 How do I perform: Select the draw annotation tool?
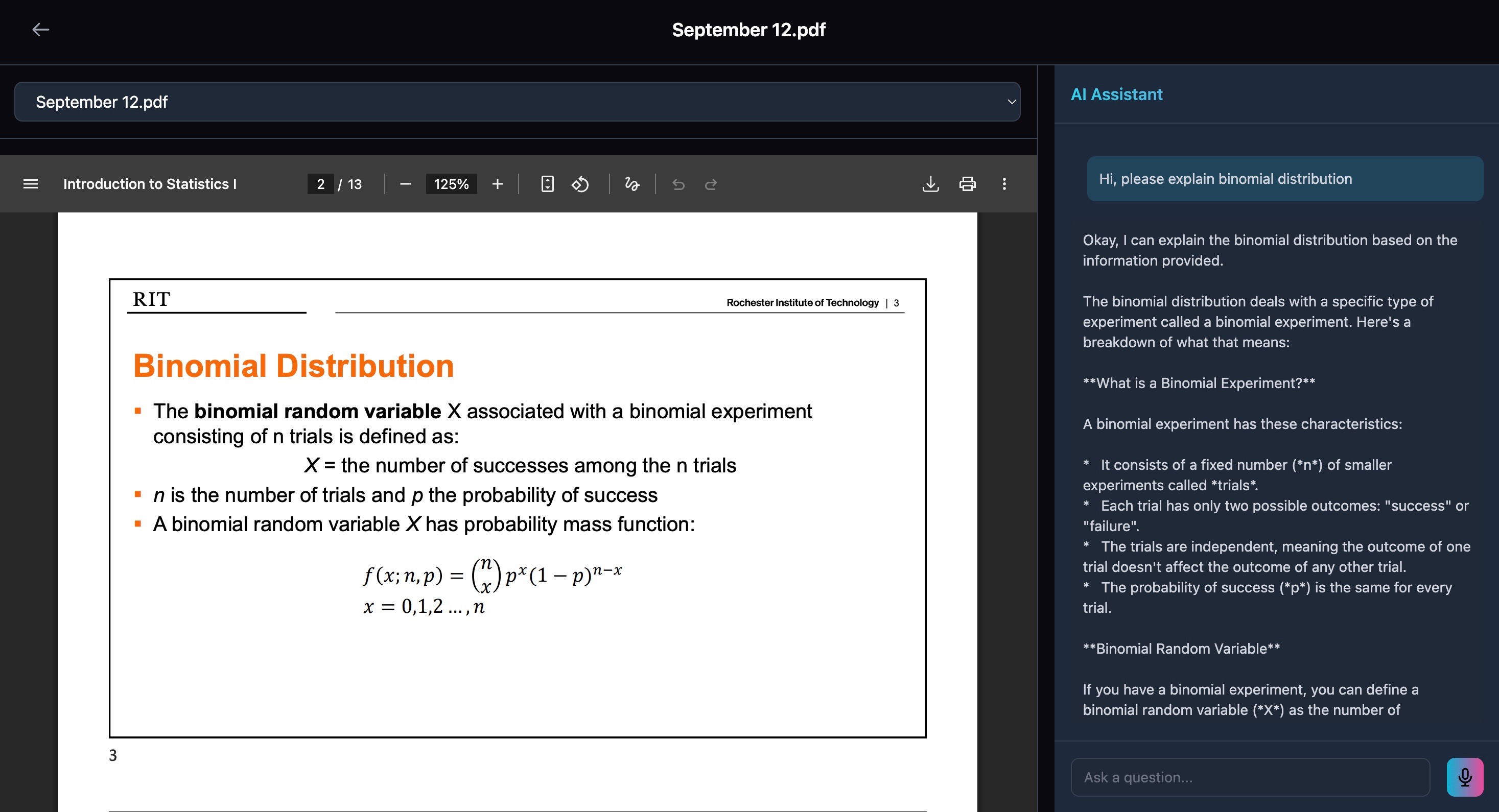[632, 184]
